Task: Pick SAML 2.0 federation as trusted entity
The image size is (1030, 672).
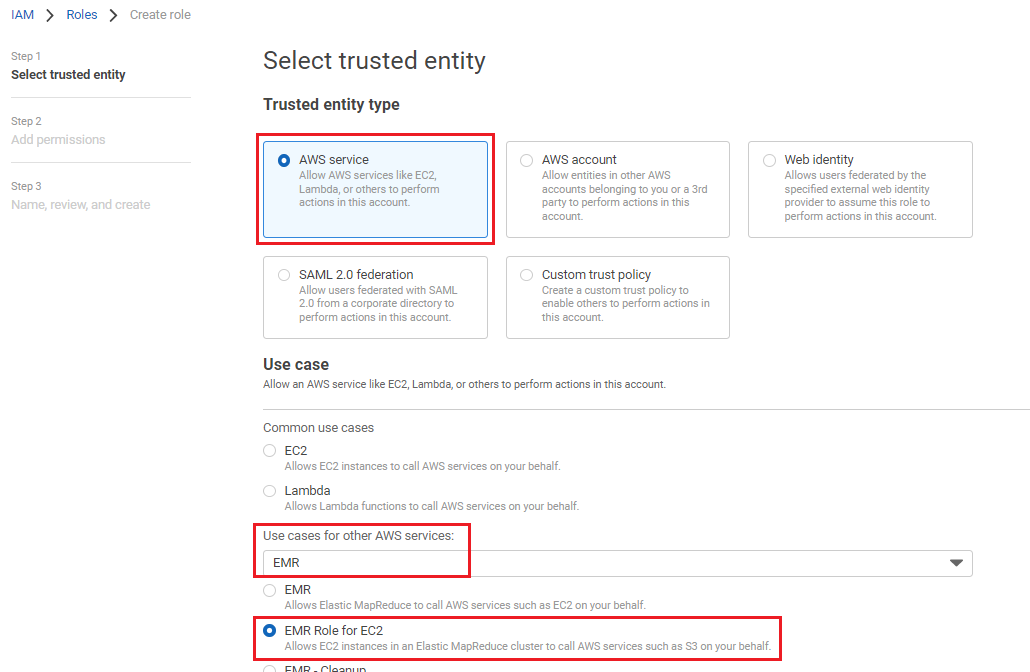Action: pos(284,274)
